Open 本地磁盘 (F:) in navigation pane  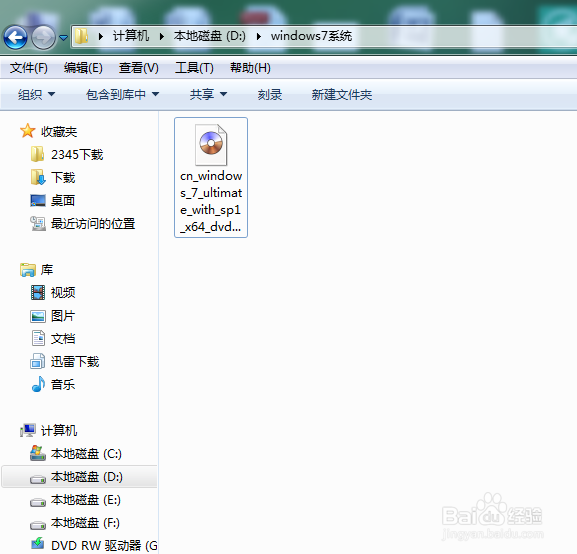pyautogui.click(x=85, y=523)
